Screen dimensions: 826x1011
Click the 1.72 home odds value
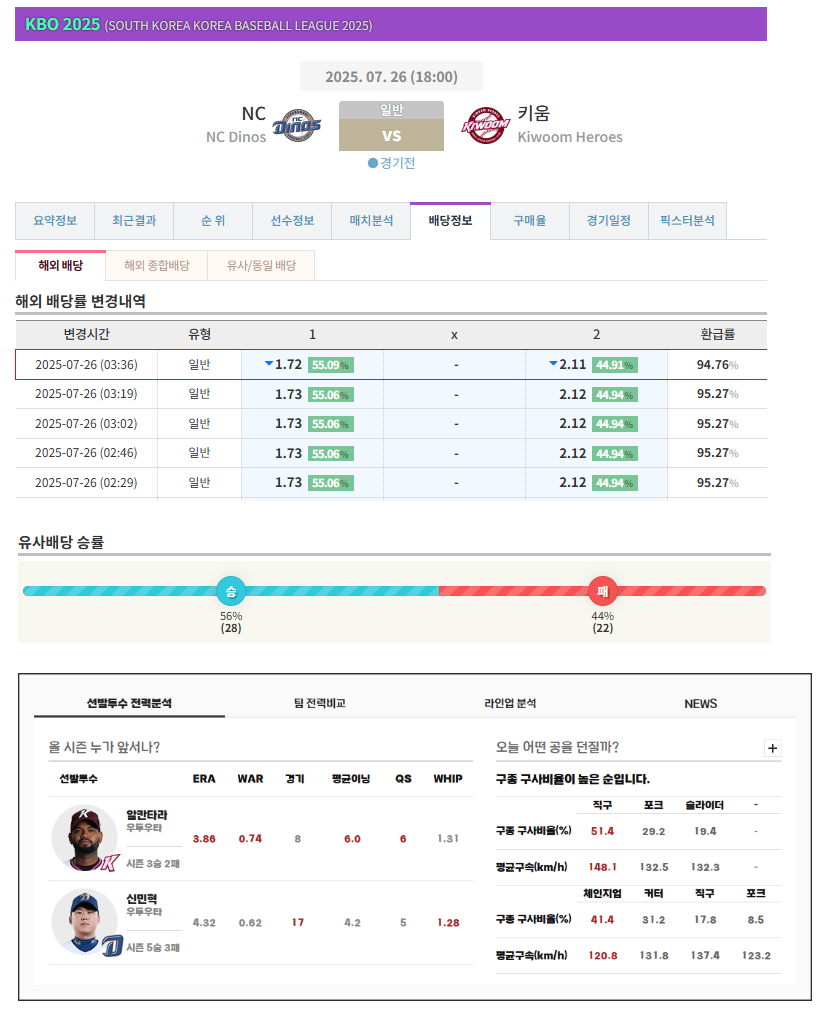pyautogui.click(x=288, y=364)
